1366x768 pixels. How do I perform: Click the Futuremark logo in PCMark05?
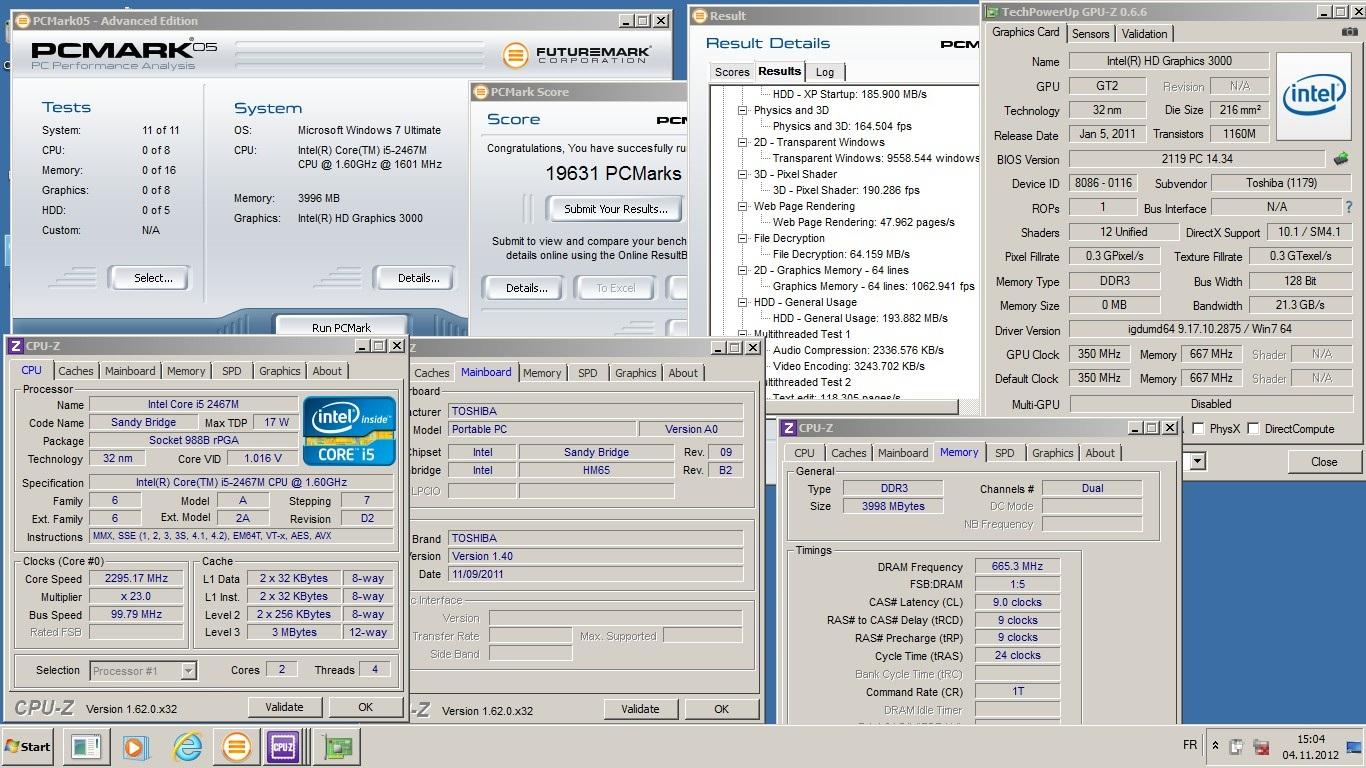577,53
